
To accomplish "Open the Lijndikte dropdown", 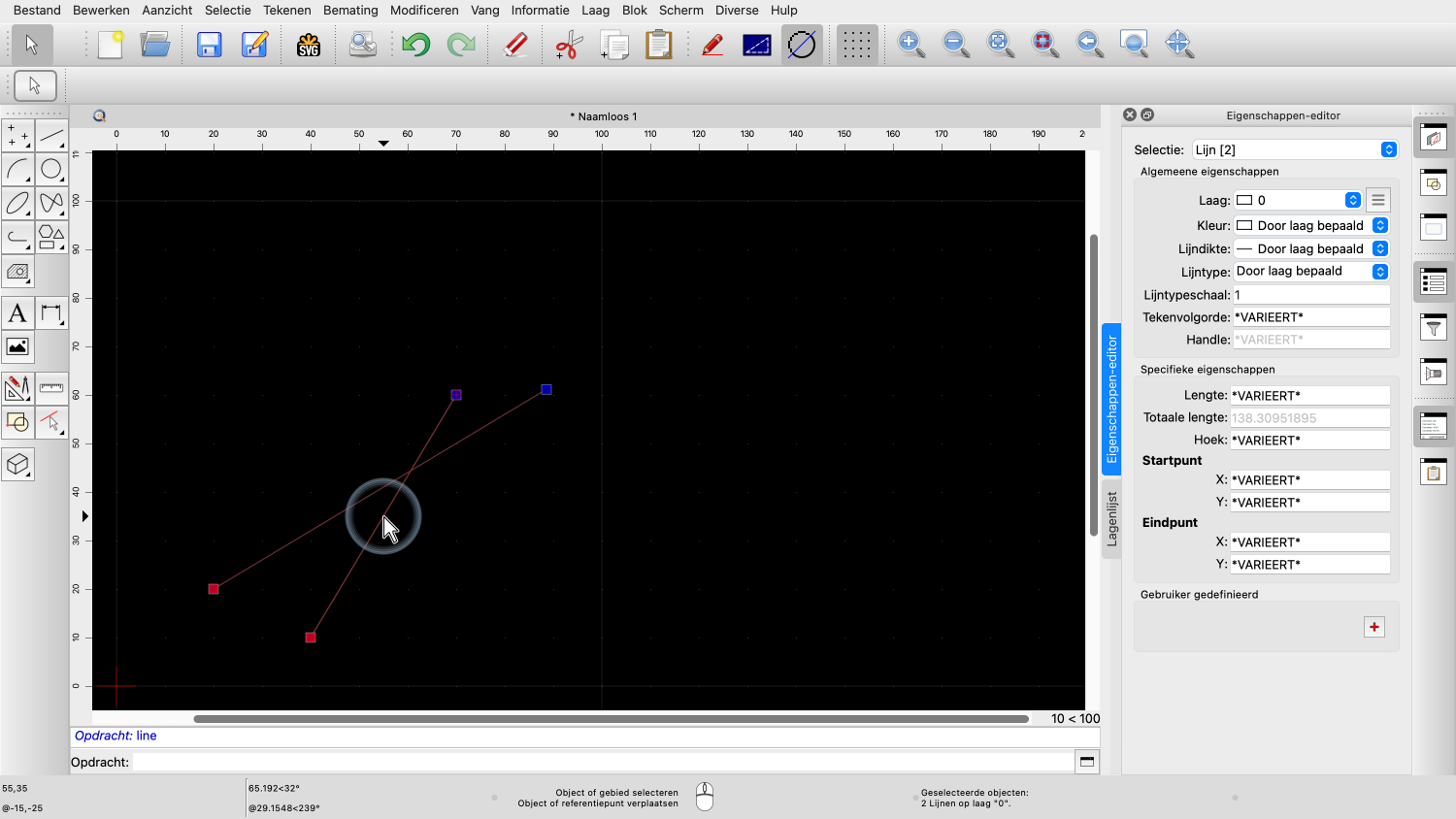I will (x=1310, y=248).
